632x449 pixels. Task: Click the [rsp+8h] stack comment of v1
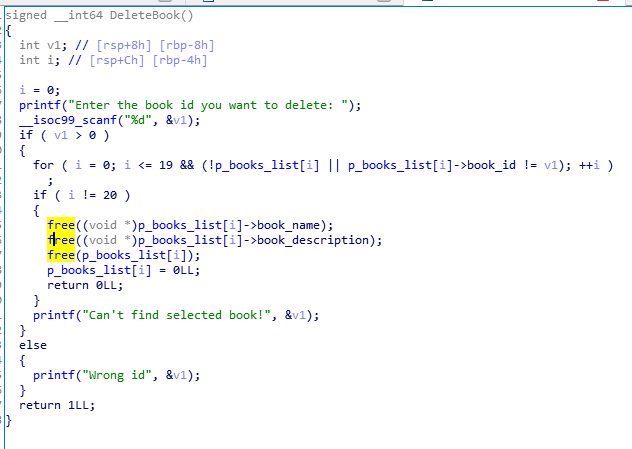click(x=124, y=45)
